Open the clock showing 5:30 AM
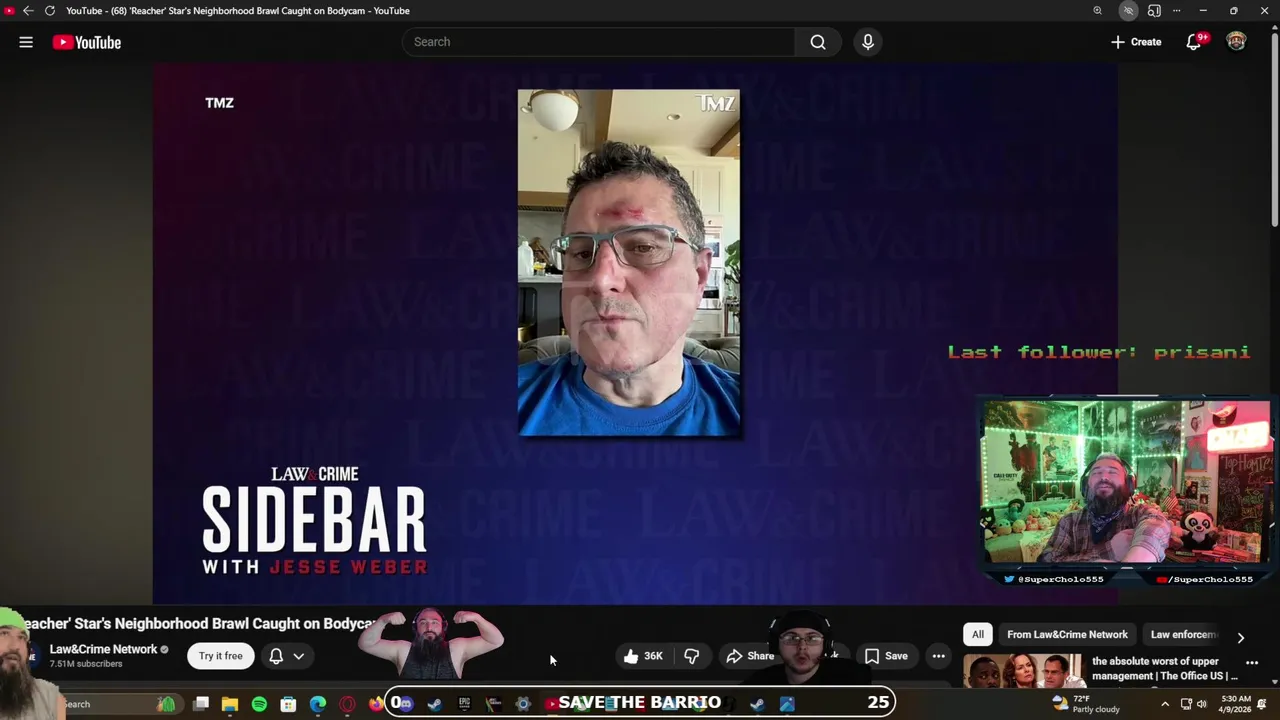Screen dimensions: 1280x720 pos(1236,704)
